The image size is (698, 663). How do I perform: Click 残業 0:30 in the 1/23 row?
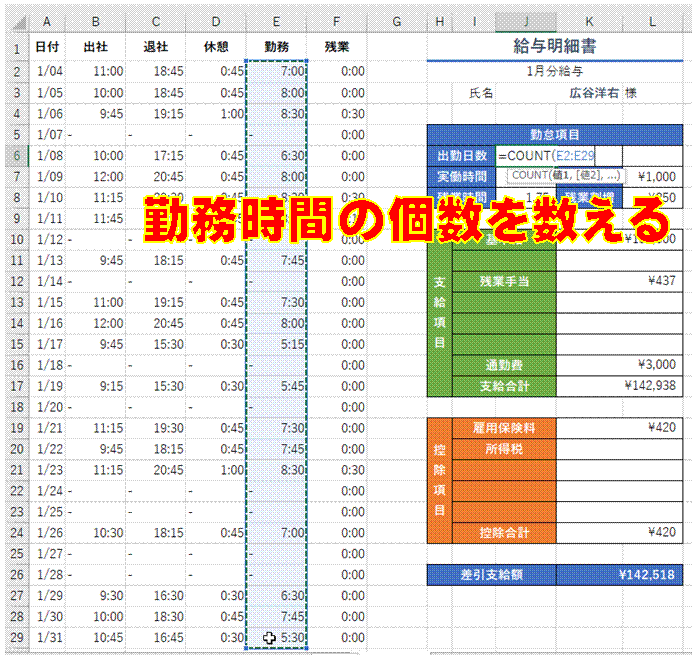pos(337,470)
